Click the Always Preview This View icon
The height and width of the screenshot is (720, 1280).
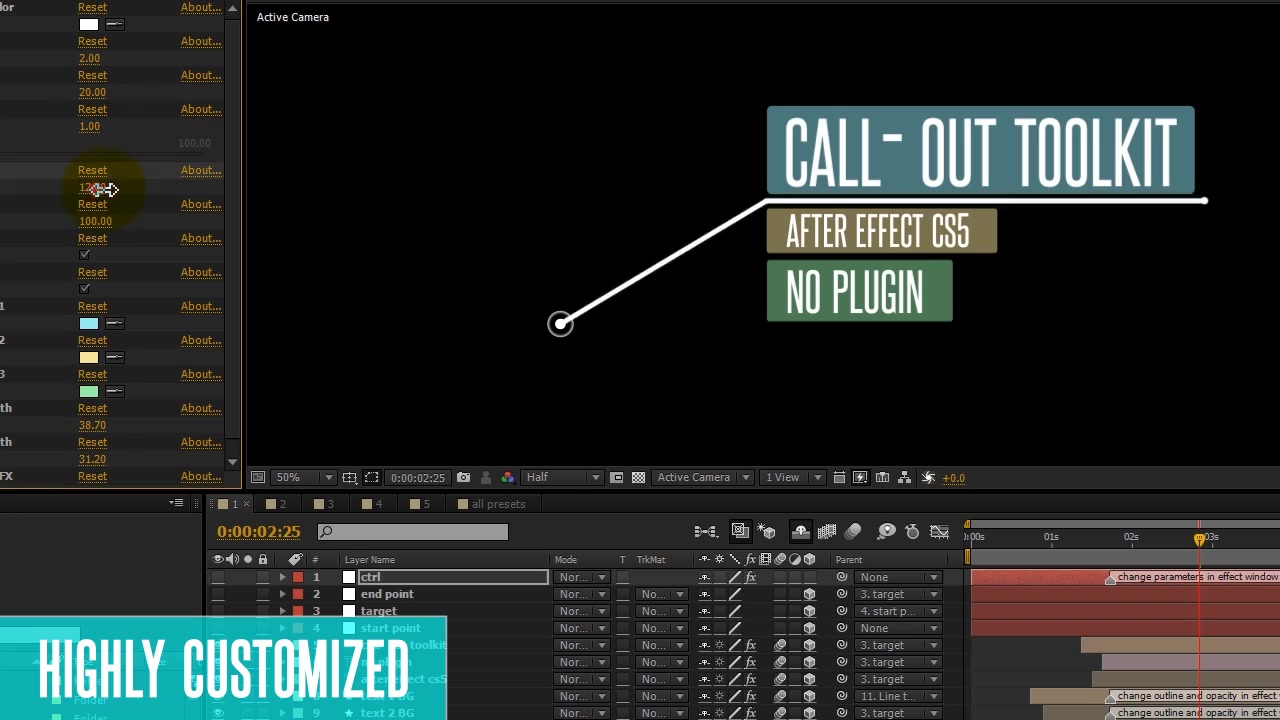(x=258, y=478)
